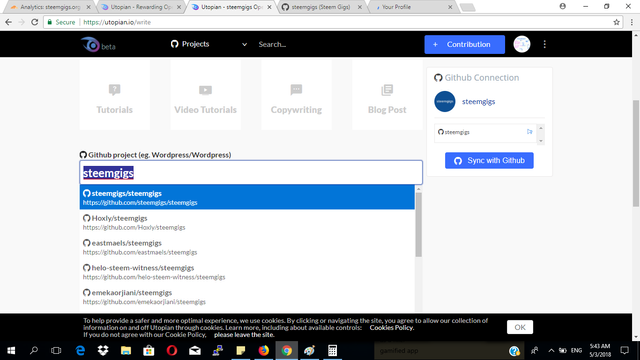This screenshot has width=640, height=360.
Task: Select the Copywriting category card
Action: click(296, 96)
